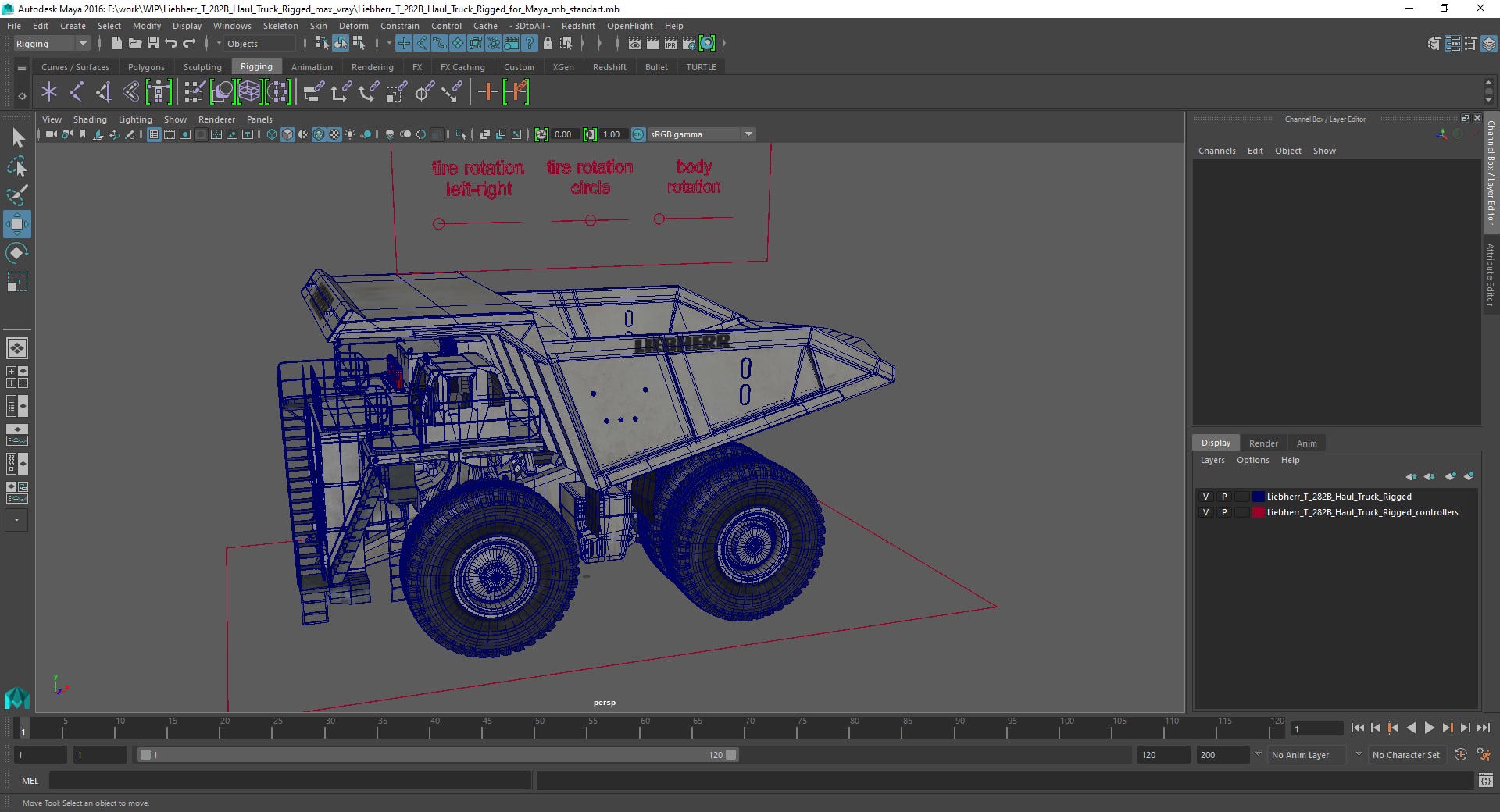Open the Script Editor icon at bottom right
The height and width of the screenshot is (812, 1500).
[x=1486, y=780]
